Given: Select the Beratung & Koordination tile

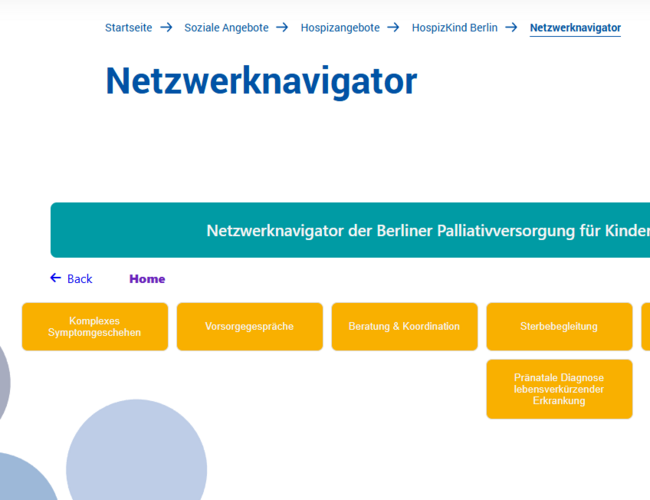Looking at the screenshot, I should point(404,327).
